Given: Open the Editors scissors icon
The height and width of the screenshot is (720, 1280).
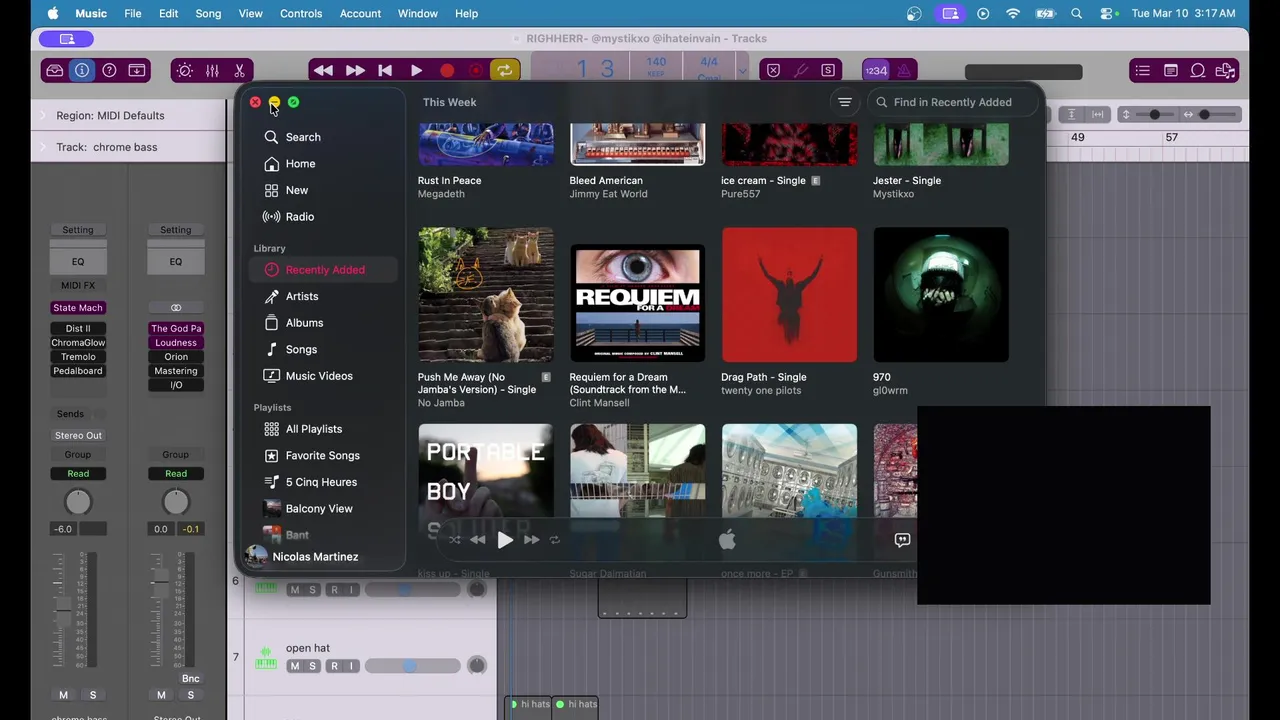Looking at the screenshot, I should point(239,70).
